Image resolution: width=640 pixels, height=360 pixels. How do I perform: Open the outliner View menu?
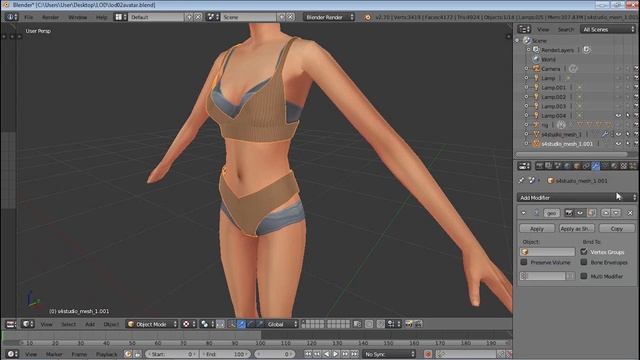click(x=543, y=29)
